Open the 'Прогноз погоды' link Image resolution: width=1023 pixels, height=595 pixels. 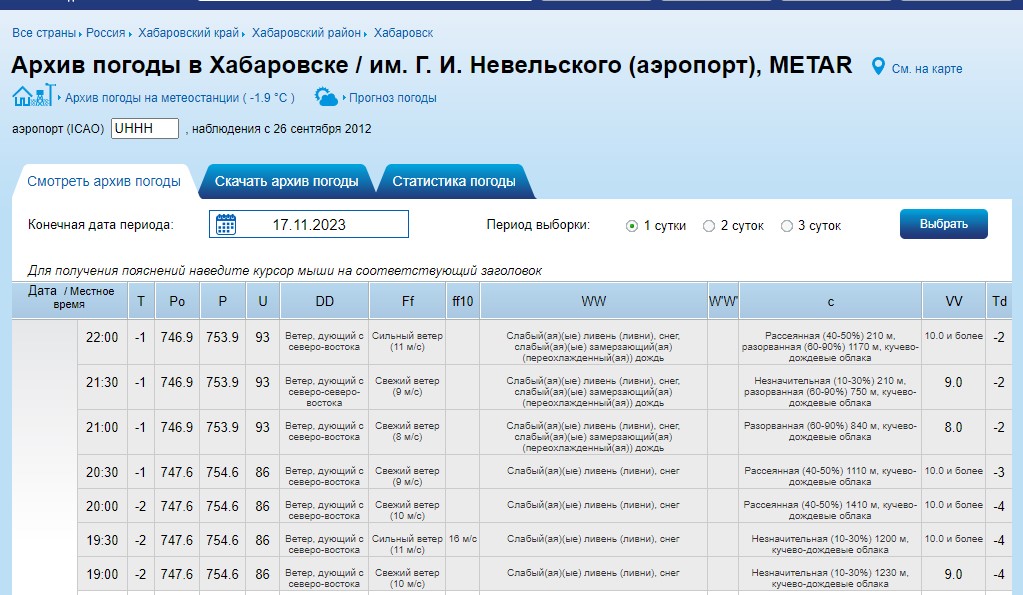click(391, 100)
